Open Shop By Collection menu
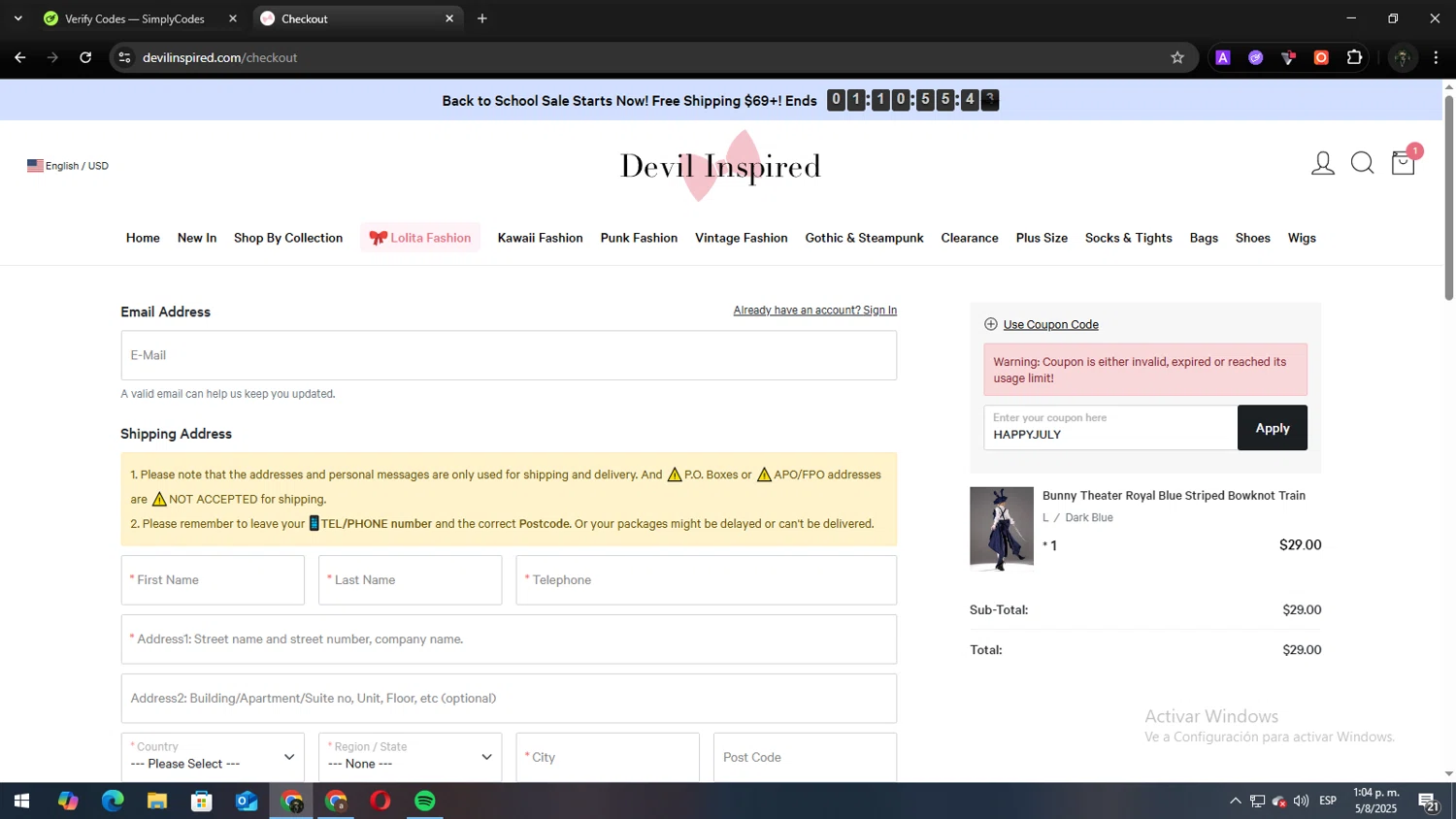This screenshot has width=1456, height=819. (x=288, y=238)
